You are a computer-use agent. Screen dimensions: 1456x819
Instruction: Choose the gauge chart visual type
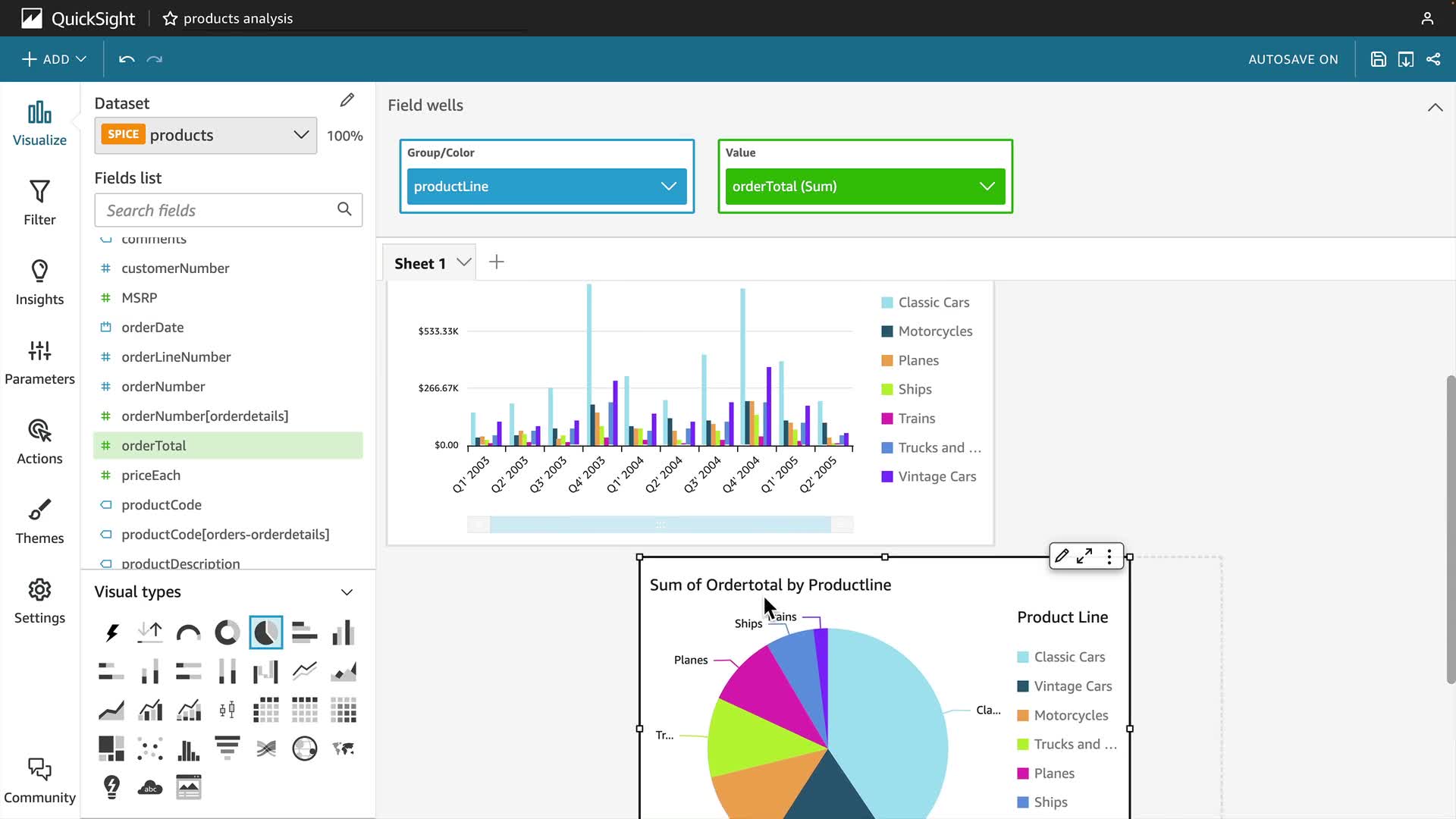click(x=188, y=632)
